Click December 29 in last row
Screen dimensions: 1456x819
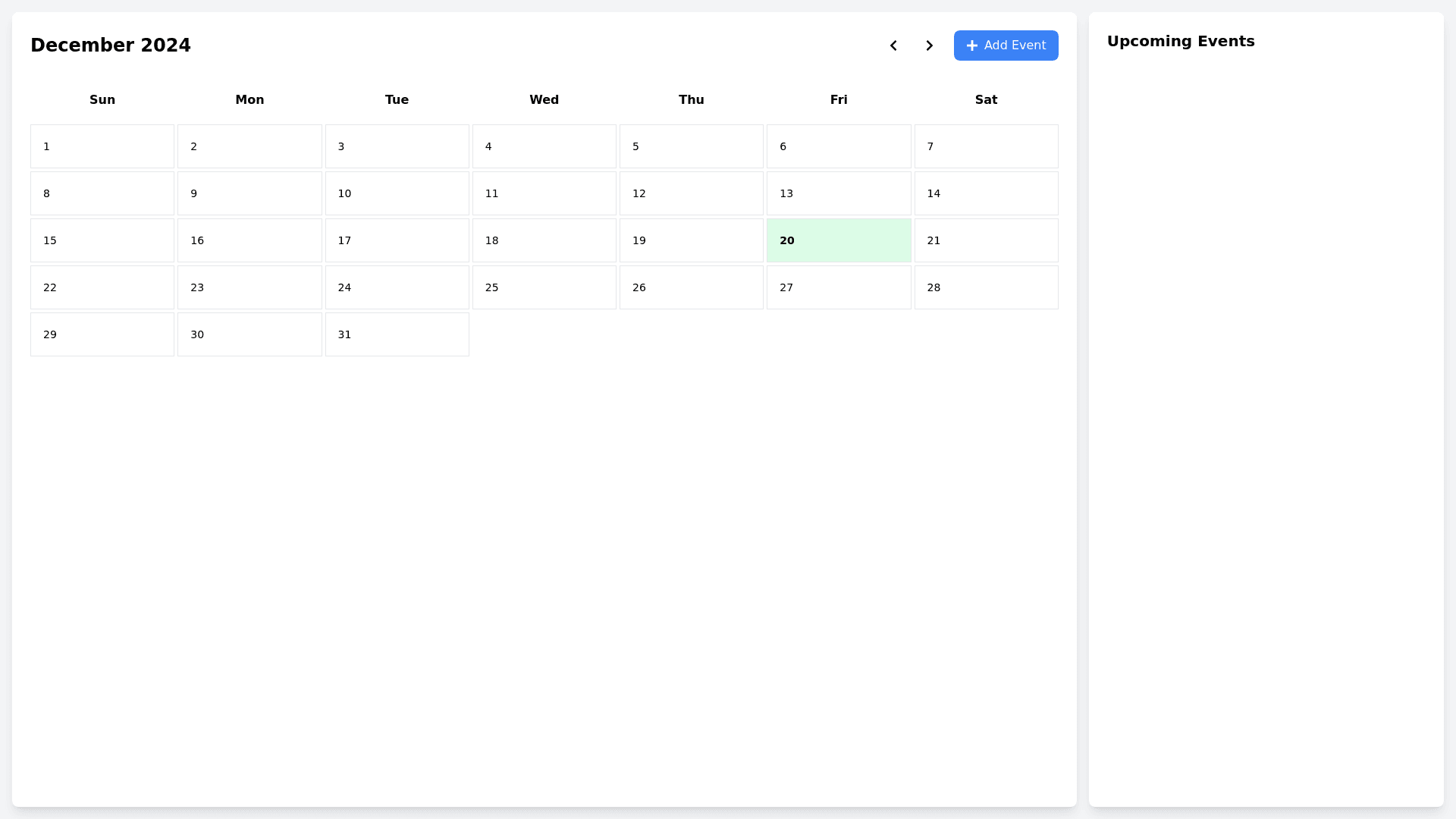click(x=102, y=334)
